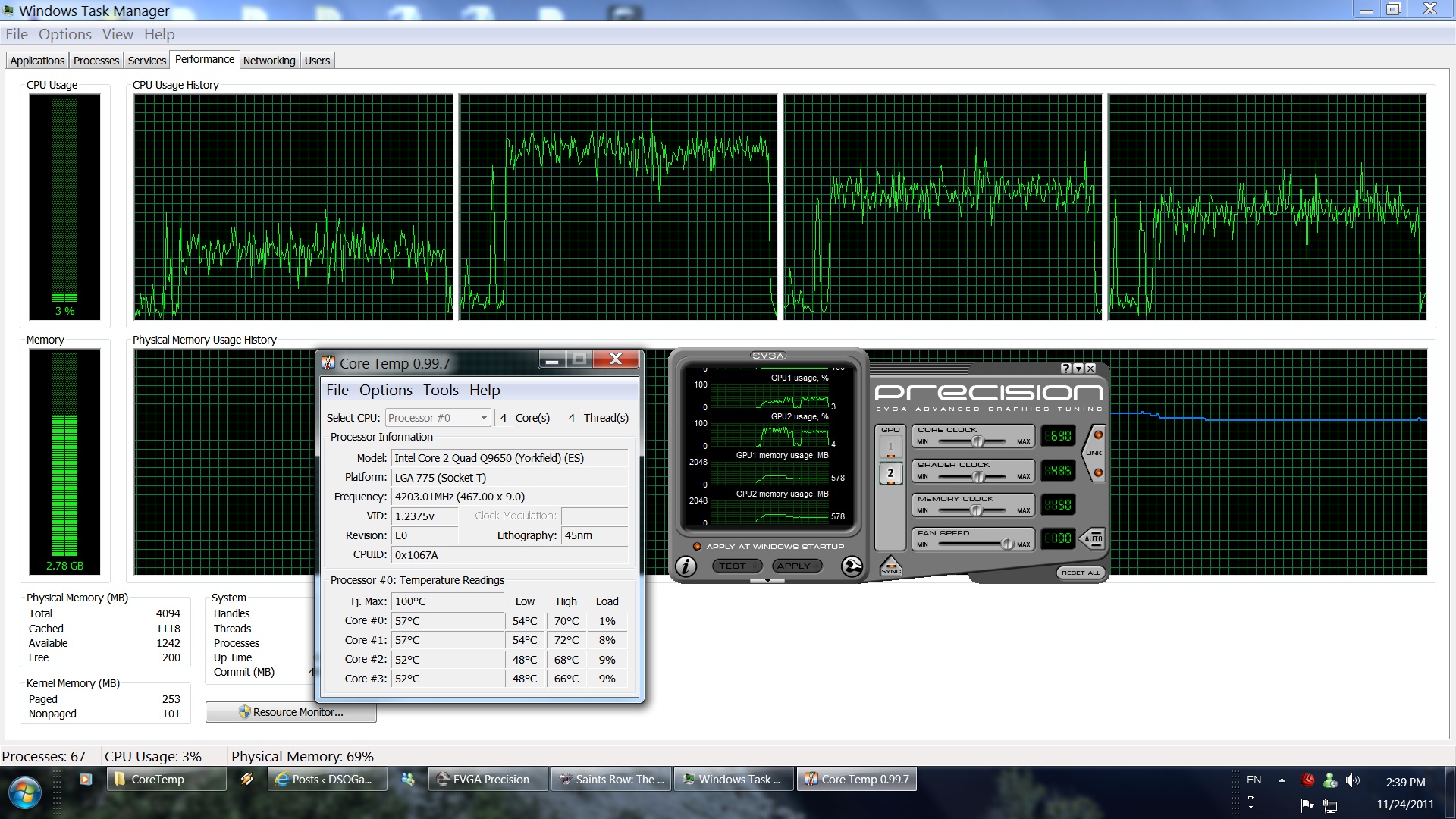Toggle the fan speed AUTO button
Viewport: 1456px width, 819px height.
tap(1093, 538)
